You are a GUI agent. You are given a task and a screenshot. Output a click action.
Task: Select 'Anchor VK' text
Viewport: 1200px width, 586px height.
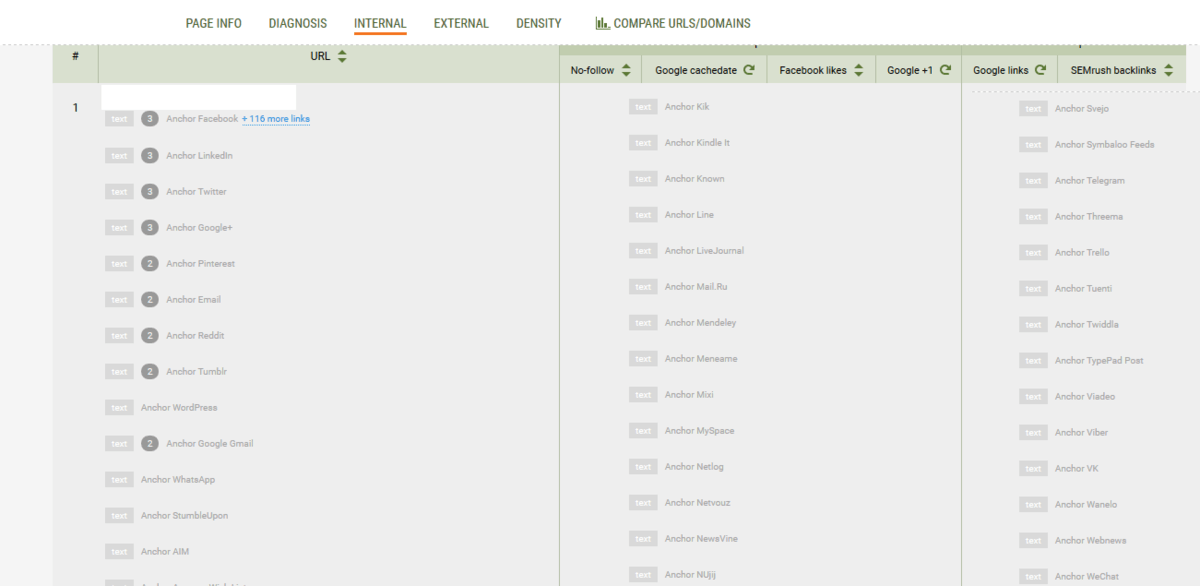point(1077,469)
